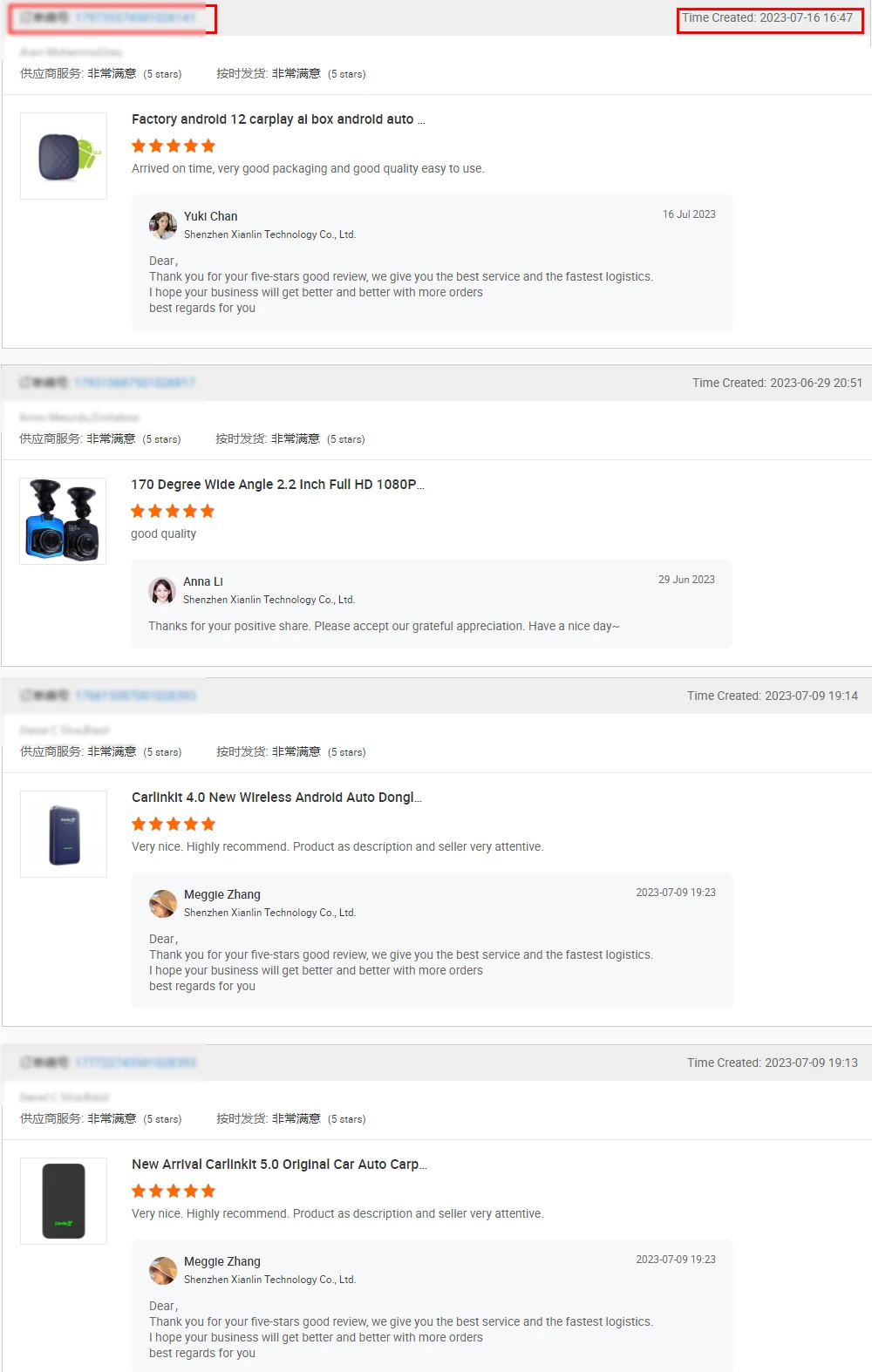Click Yuki Chan's profile avatar

tap(163, 225)
